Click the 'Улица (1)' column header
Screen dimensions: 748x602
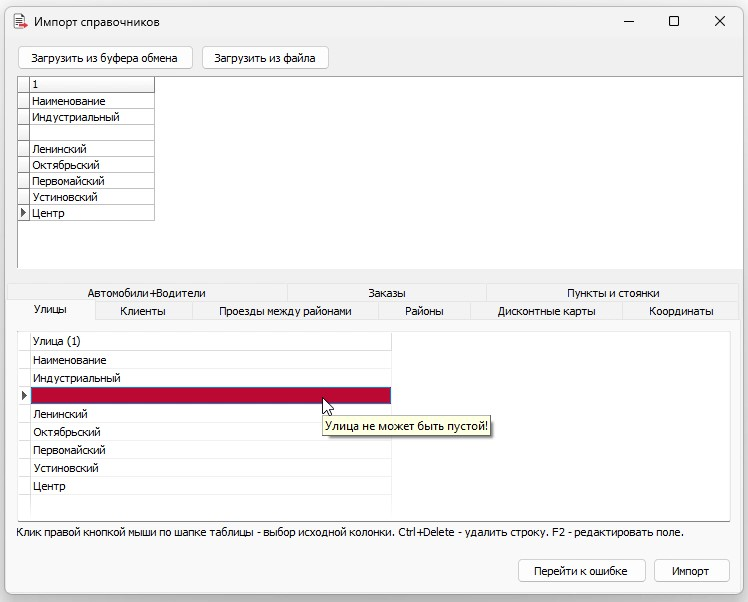[x=210, y=342]
